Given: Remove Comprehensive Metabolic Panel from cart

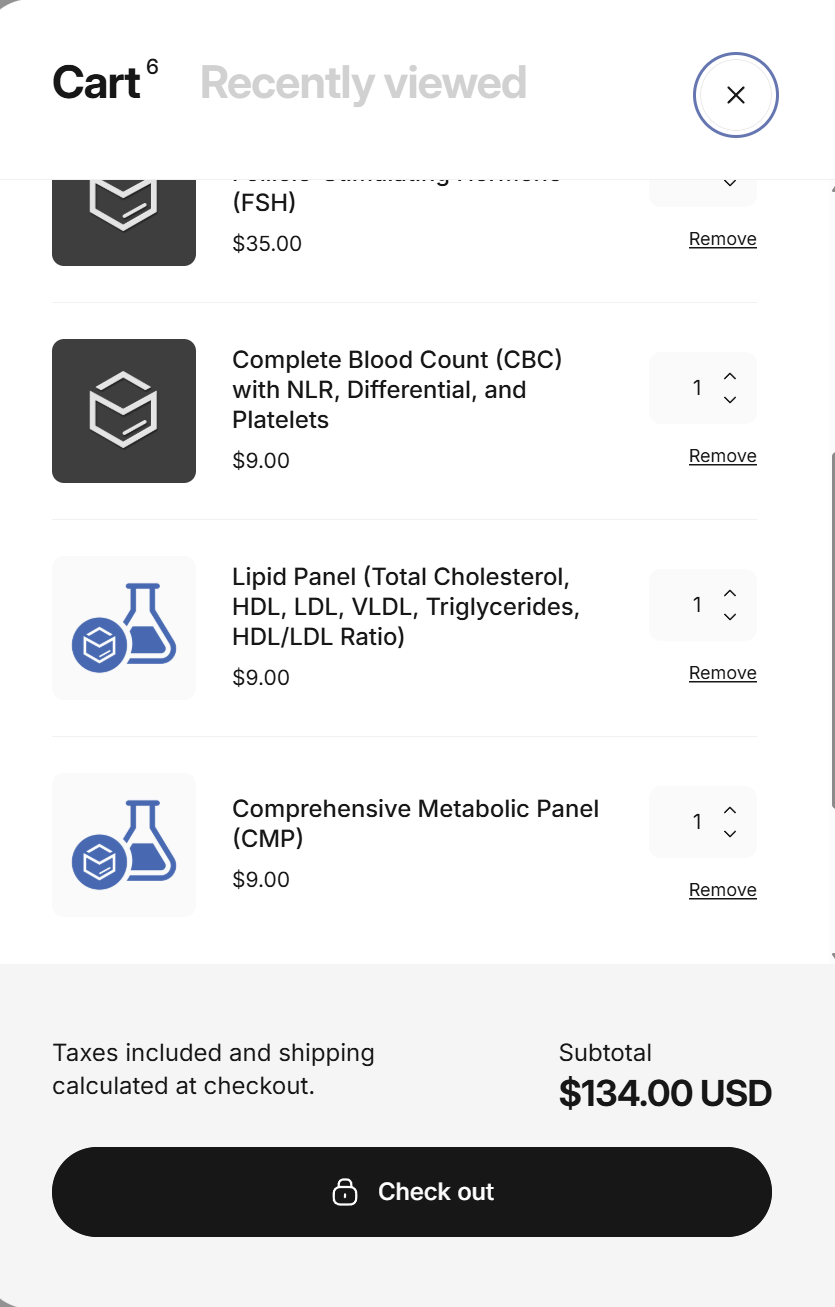Looking at the screenshot, I should tap(722, 890).
